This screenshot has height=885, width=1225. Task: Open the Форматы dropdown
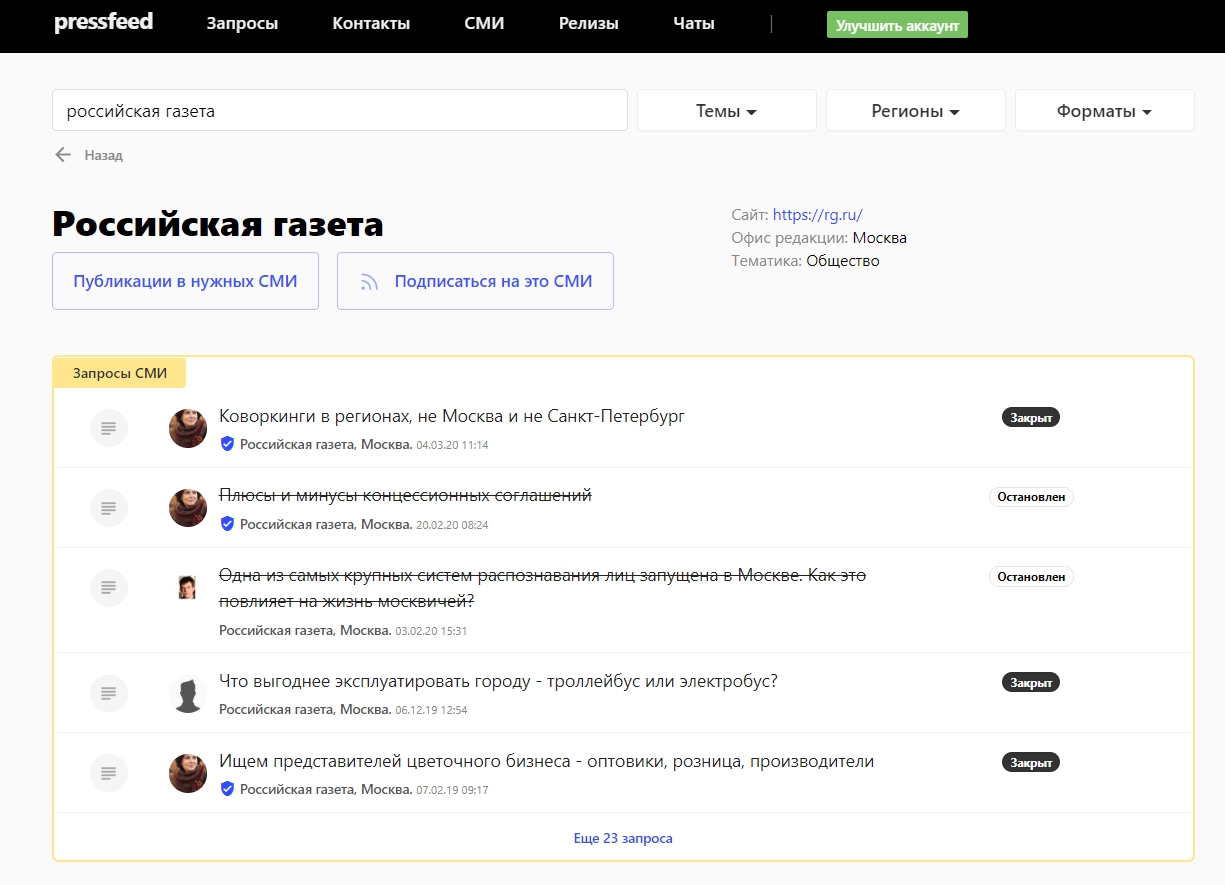click(x=1104, y=111)
